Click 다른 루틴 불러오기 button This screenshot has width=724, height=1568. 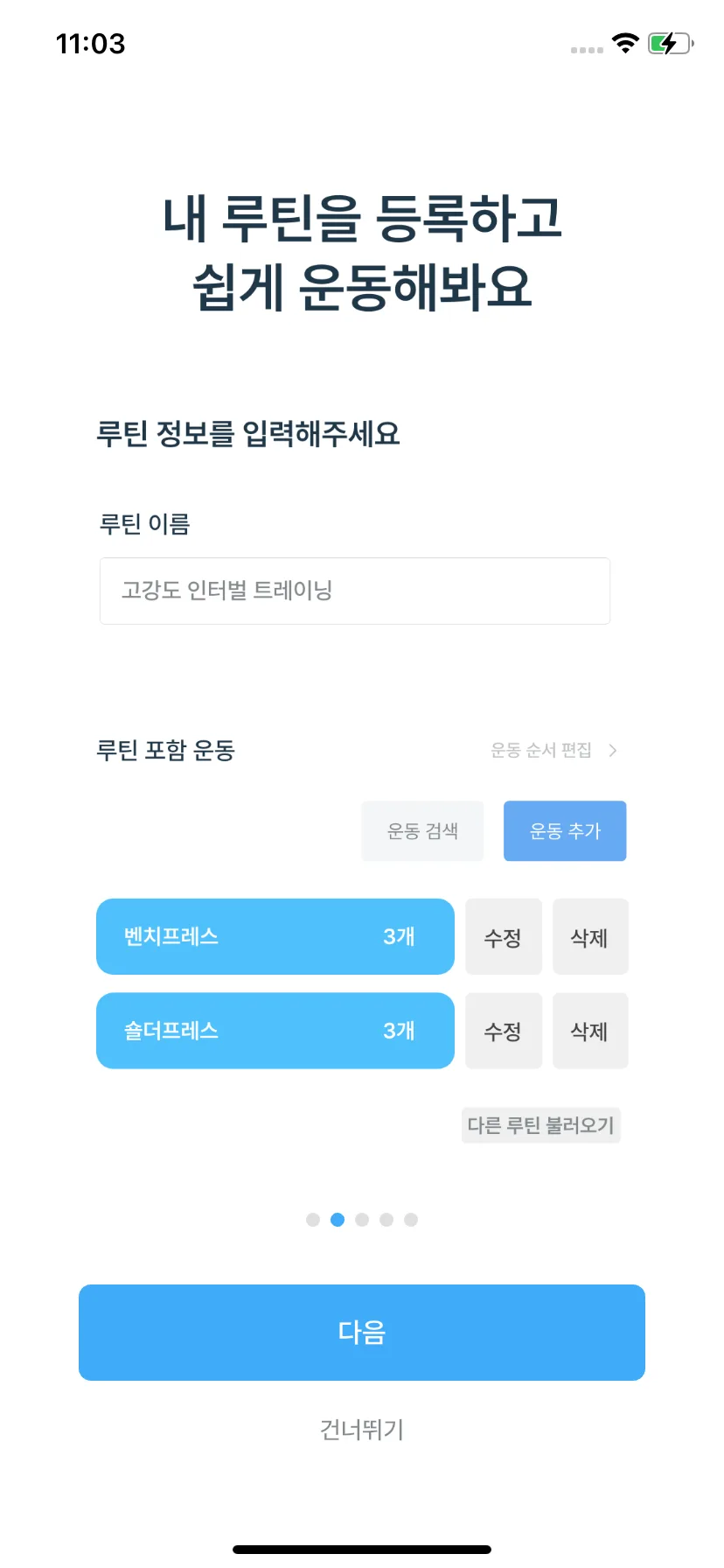(x=541, y=1125)
